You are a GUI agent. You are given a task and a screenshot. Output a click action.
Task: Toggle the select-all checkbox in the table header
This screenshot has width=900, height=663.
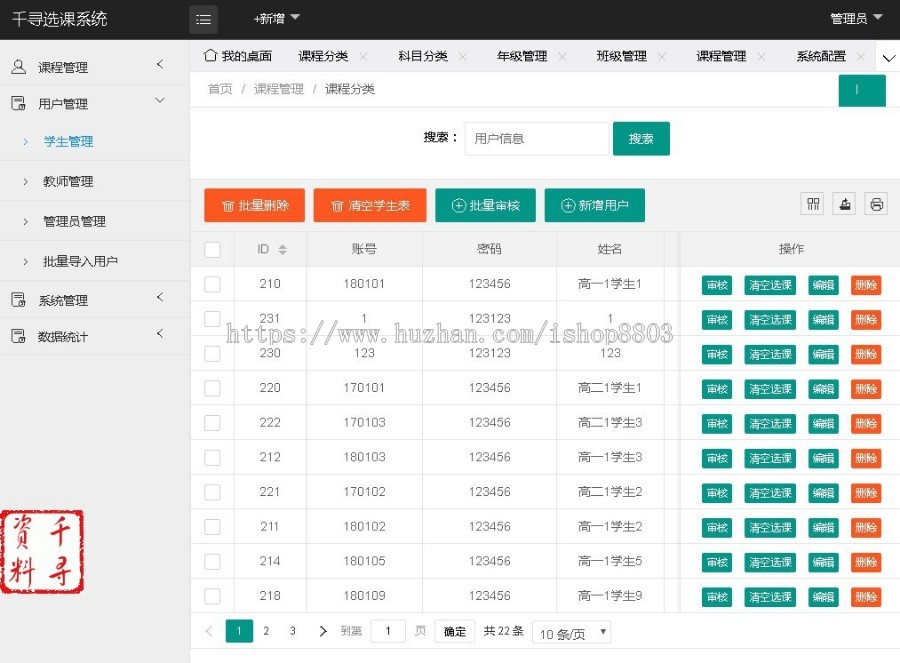click(x=212, y=249)
